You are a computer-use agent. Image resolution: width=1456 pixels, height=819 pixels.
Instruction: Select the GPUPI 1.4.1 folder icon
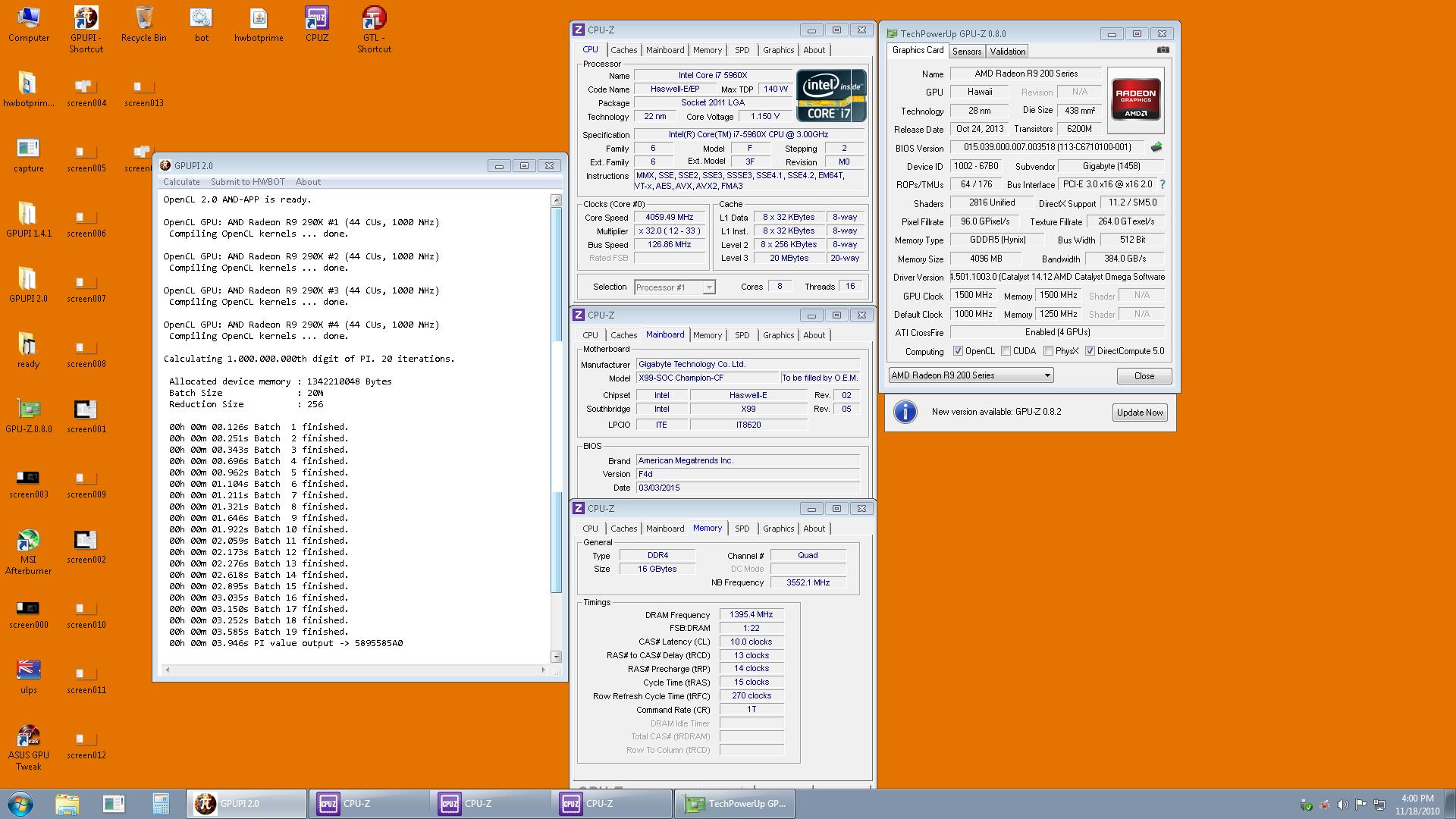[x=28, y=221]
